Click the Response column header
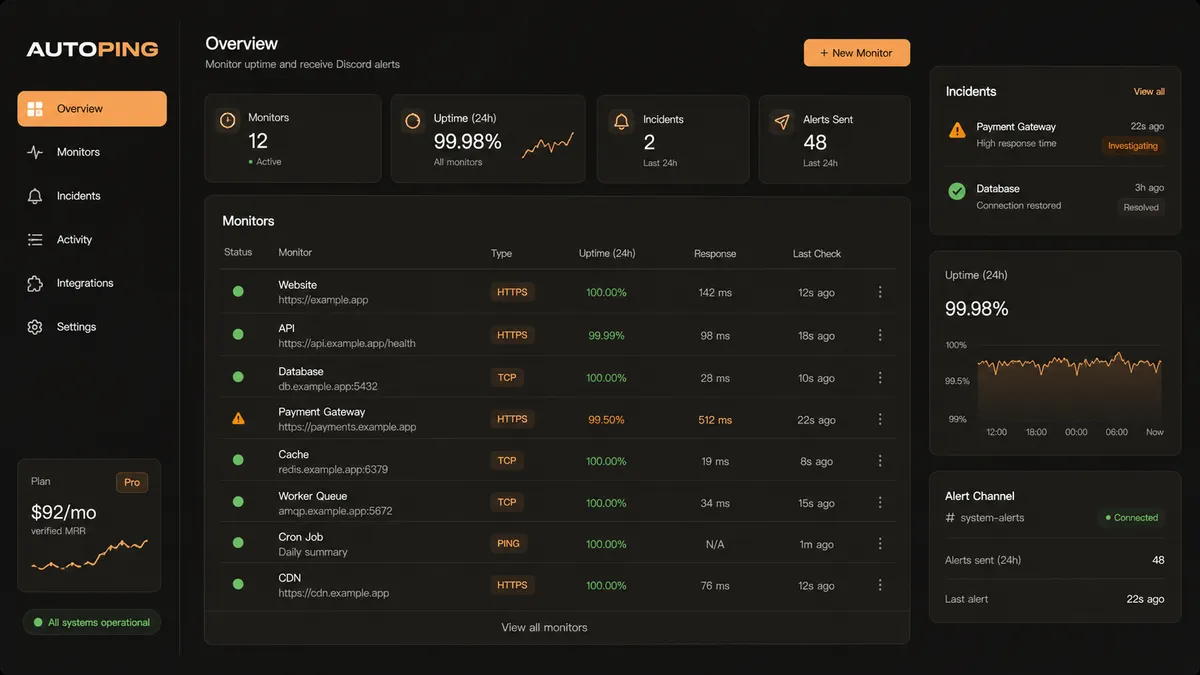 (x=715, y=254)
